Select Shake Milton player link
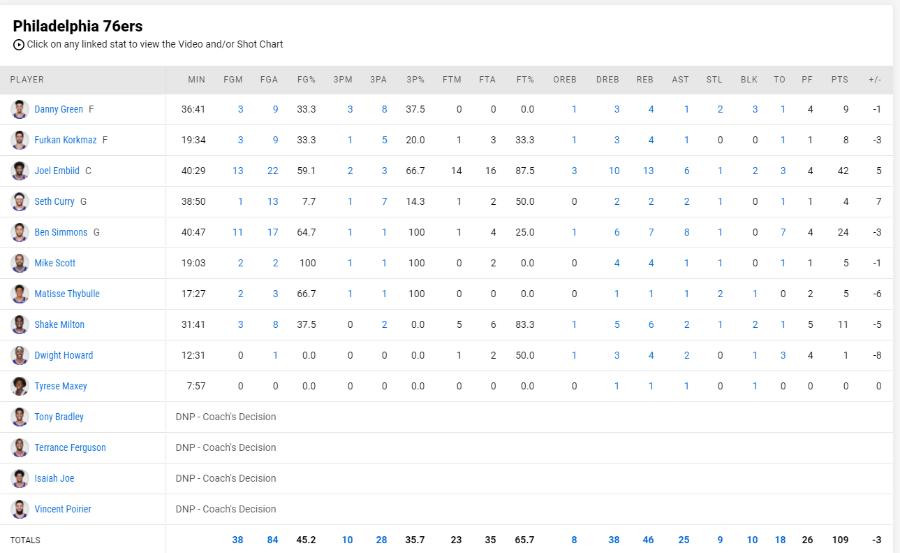This screenshot has width=900, height=553. click(59, 324)
